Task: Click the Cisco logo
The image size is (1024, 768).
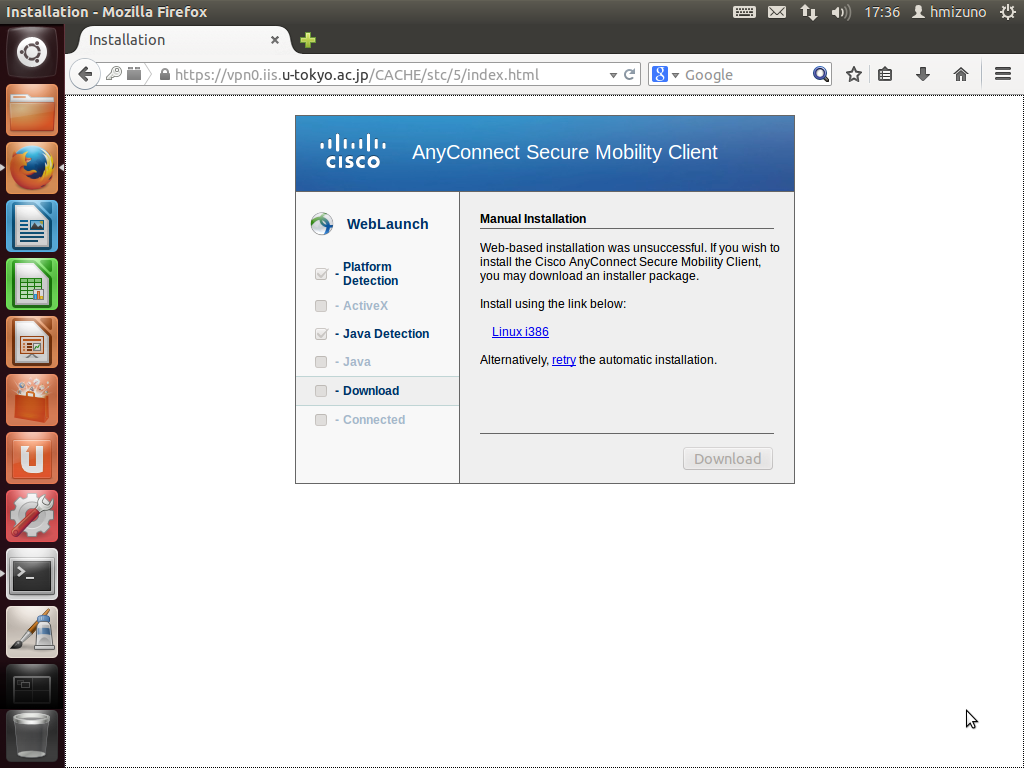Action: click(353, 152)
